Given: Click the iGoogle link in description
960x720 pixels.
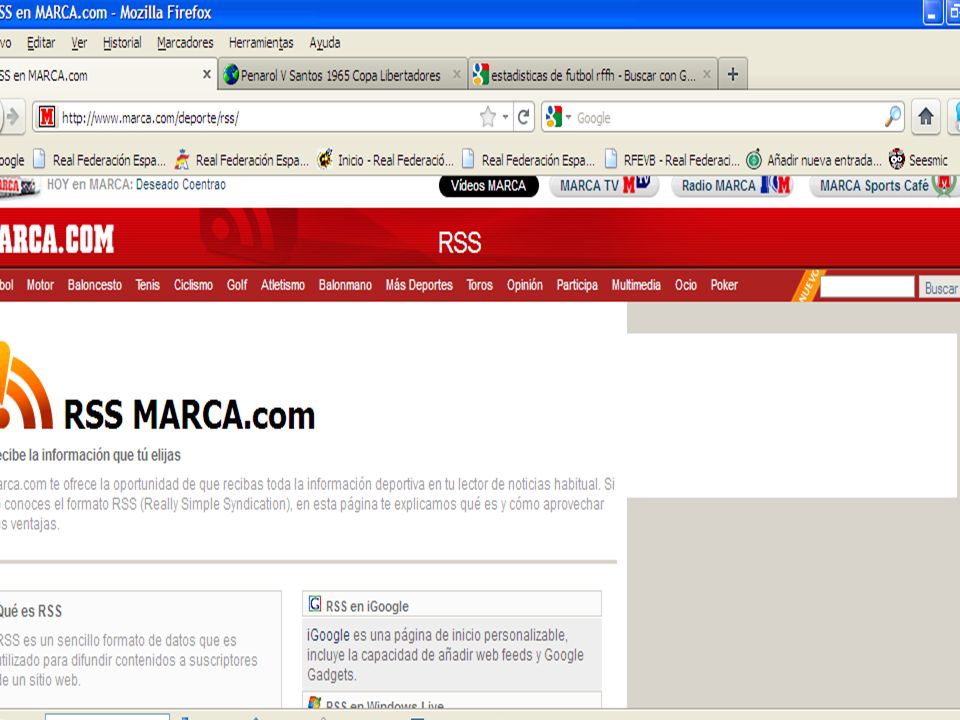Looking at the screenshot, I should coord(328,635).
